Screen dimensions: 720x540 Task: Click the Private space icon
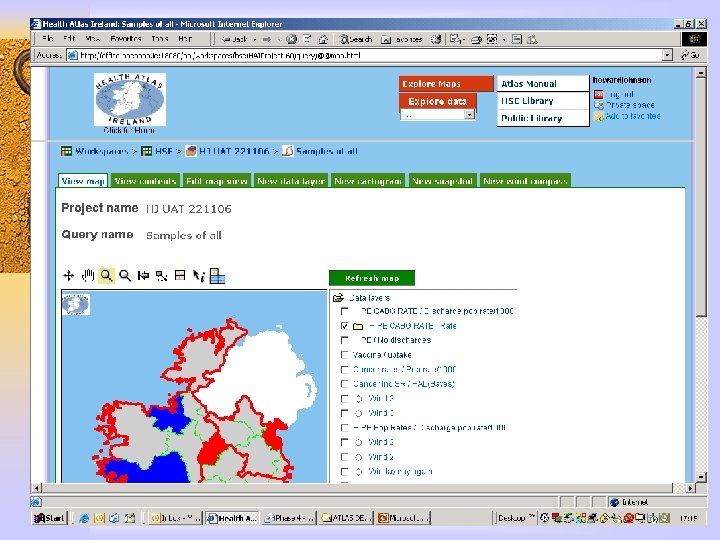tap(599, 105)
